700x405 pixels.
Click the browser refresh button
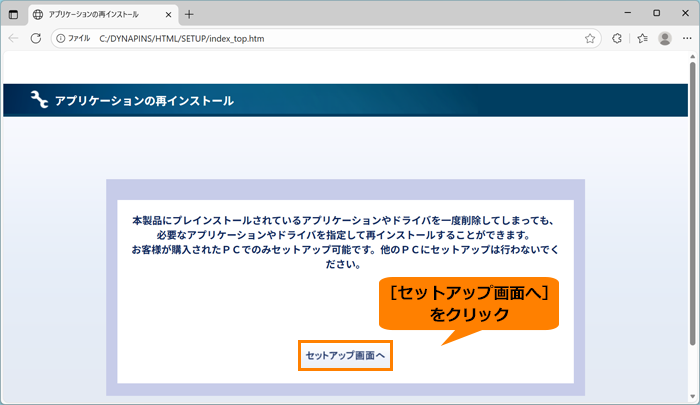tap(36, 38)
